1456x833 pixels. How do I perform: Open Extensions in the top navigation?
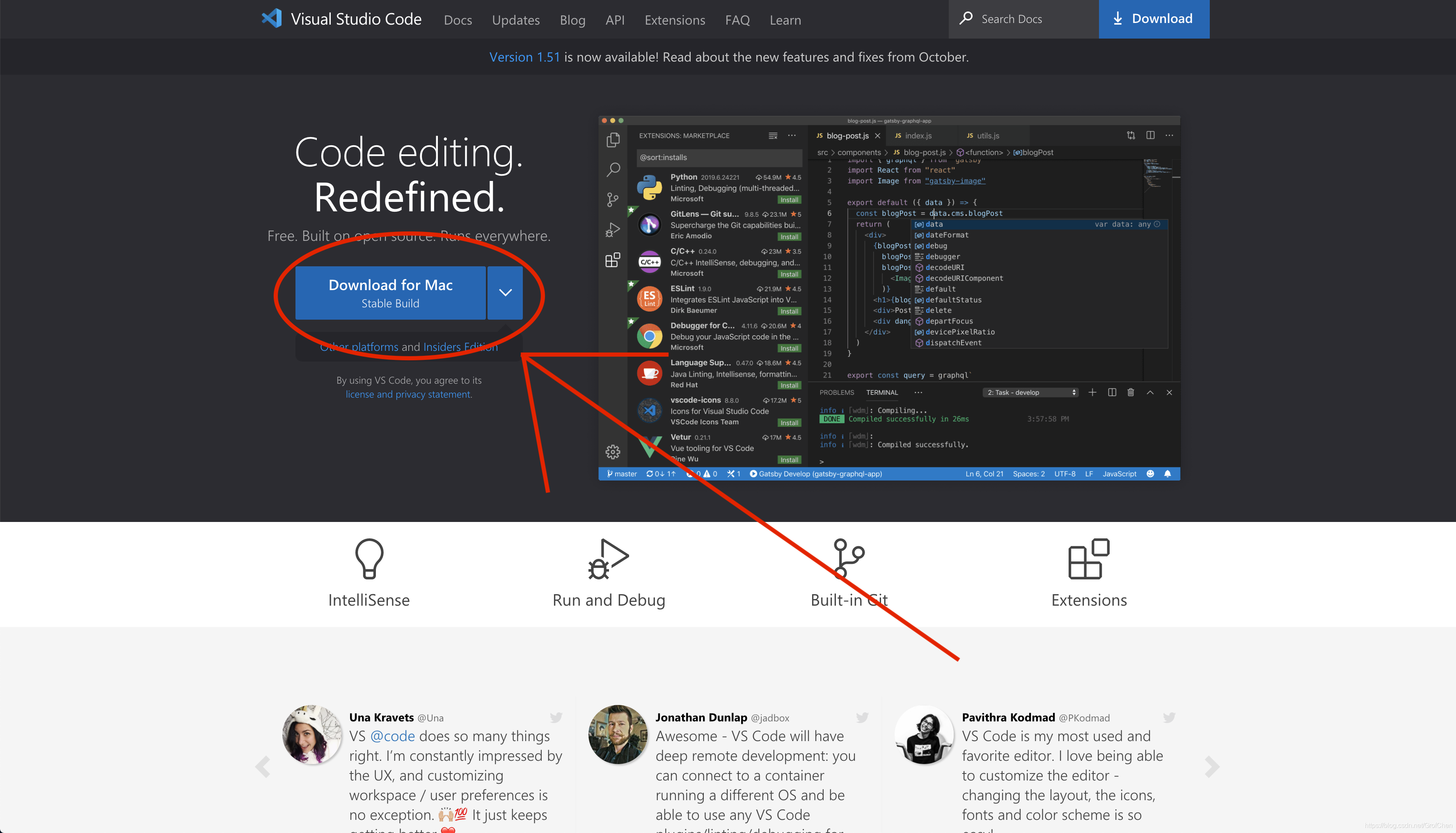pyautogui.click(x=675, y=20)
